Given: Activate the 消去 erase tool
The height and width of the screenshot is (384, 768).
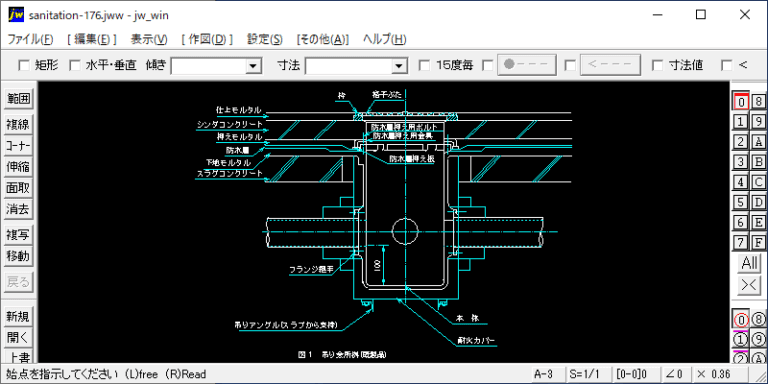Looking at the screenshot, I should click(x=18, y=210).
